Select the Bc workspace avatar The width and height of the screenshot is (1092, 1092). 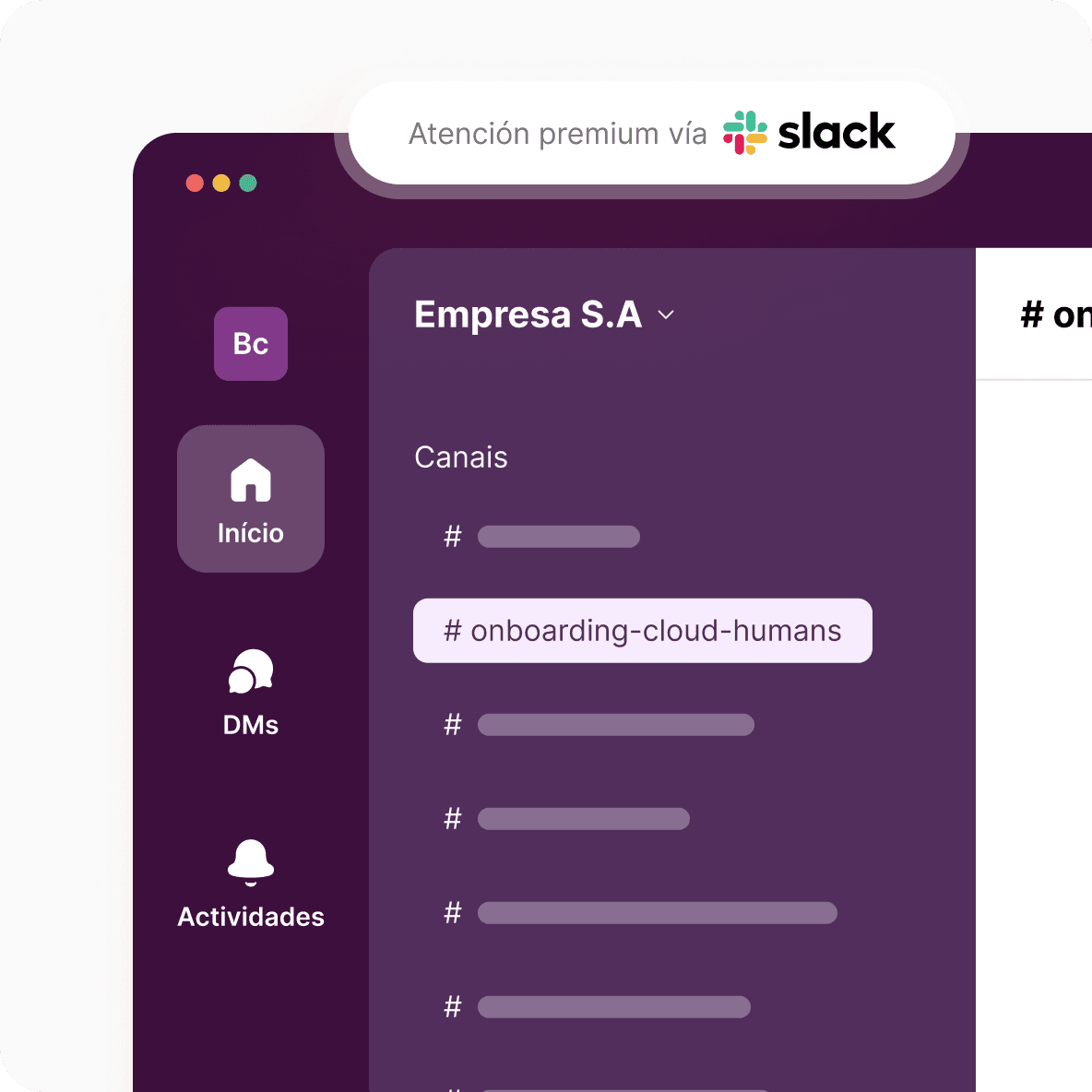(x=251, y=343)
